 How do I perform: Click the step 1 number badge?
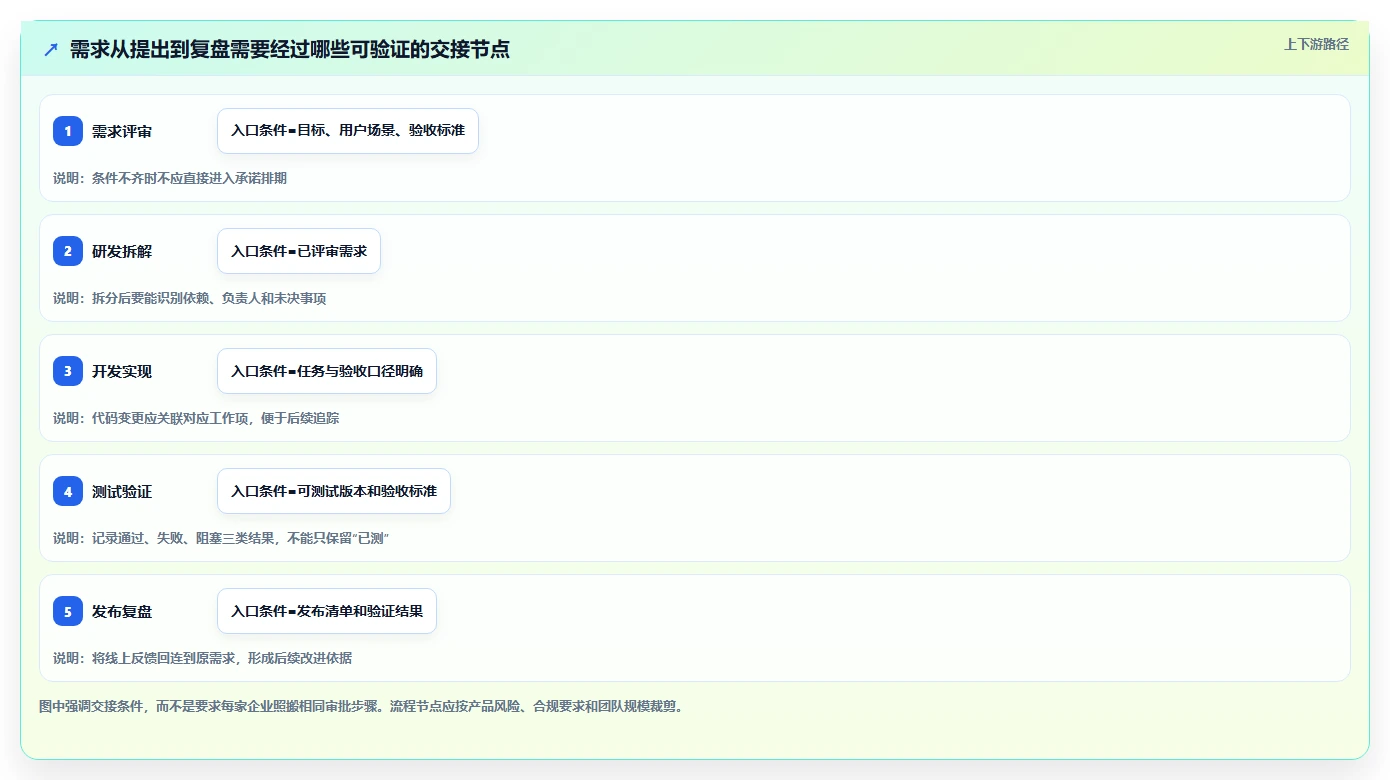point(68,131)
